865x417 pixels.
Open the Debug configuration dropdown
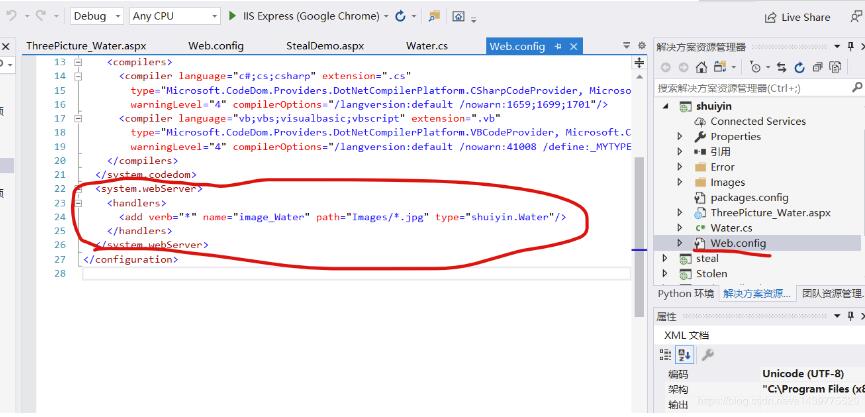coord(97,17)
